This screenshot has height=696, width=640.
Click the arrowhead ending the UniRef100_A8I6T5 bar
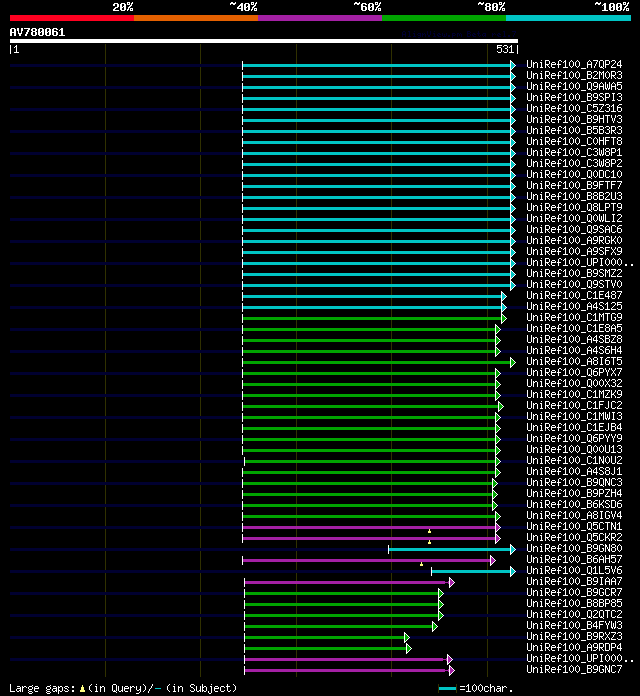tap(513, 363)
